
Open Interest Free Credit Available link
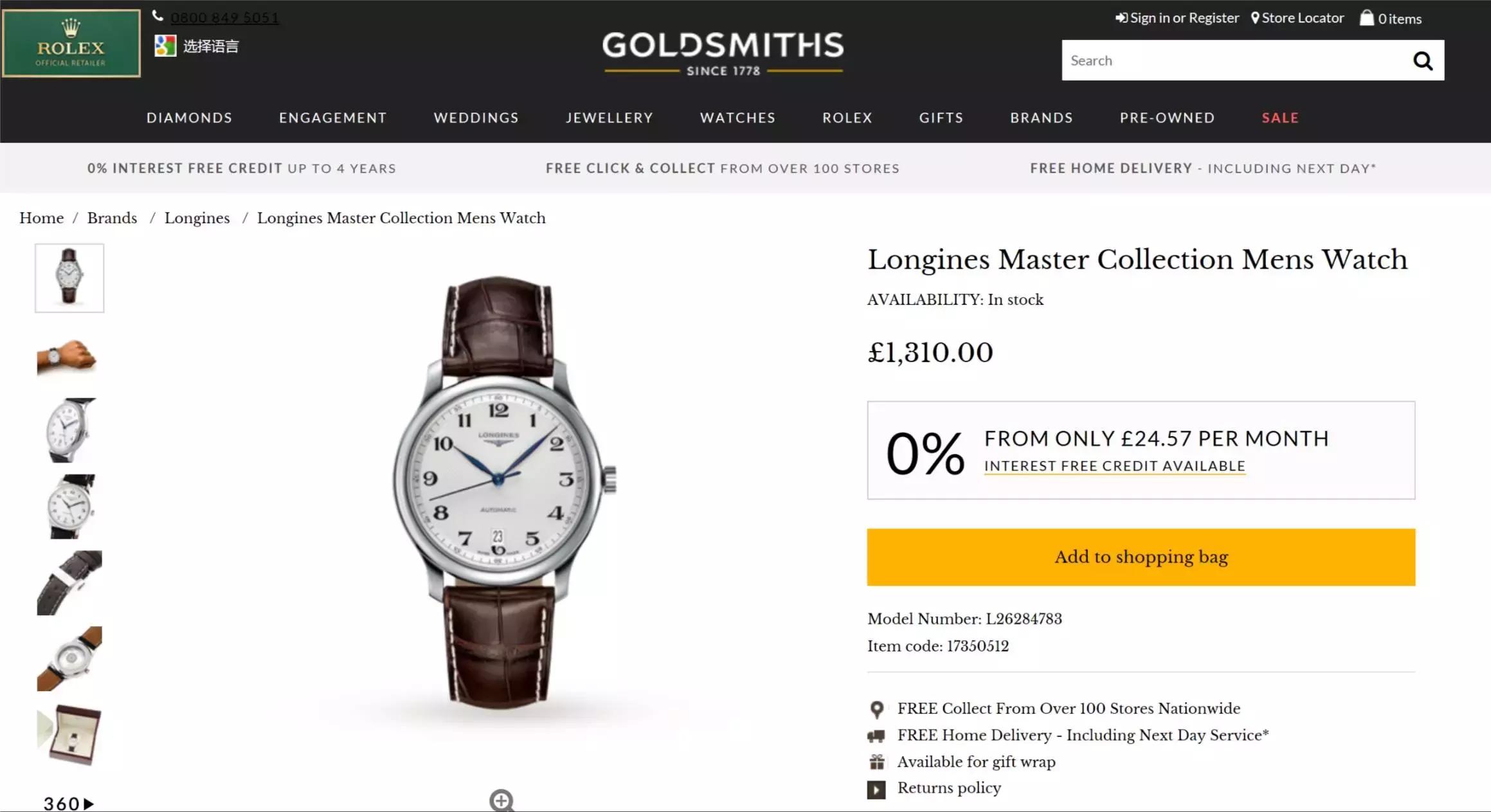(1114, 466)
